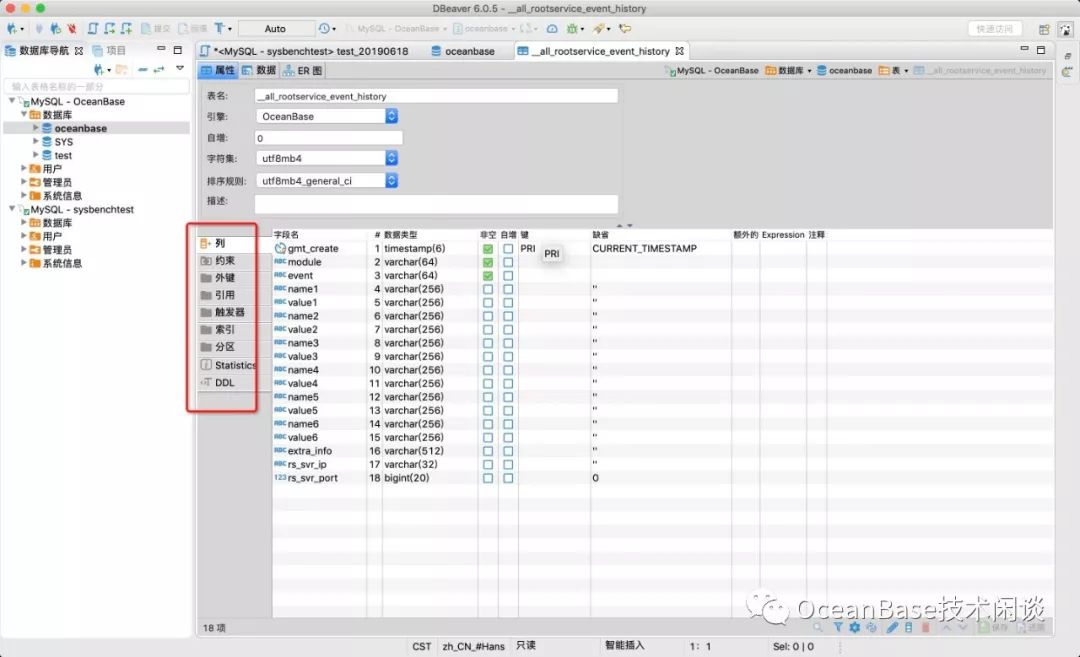
Task: Maximize the editor area via square icon
Action: pos(1041,50)
